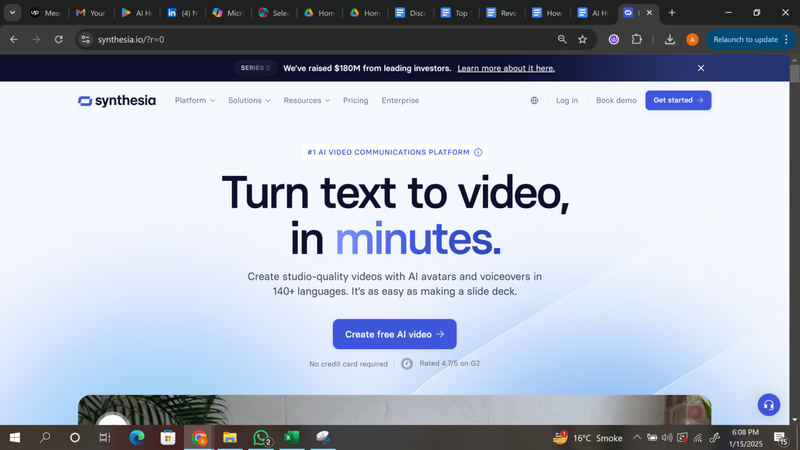Viewport: 800px width, 450px height.
Task: Open the Extensions puzzle menu
Action: pos(636,39)
